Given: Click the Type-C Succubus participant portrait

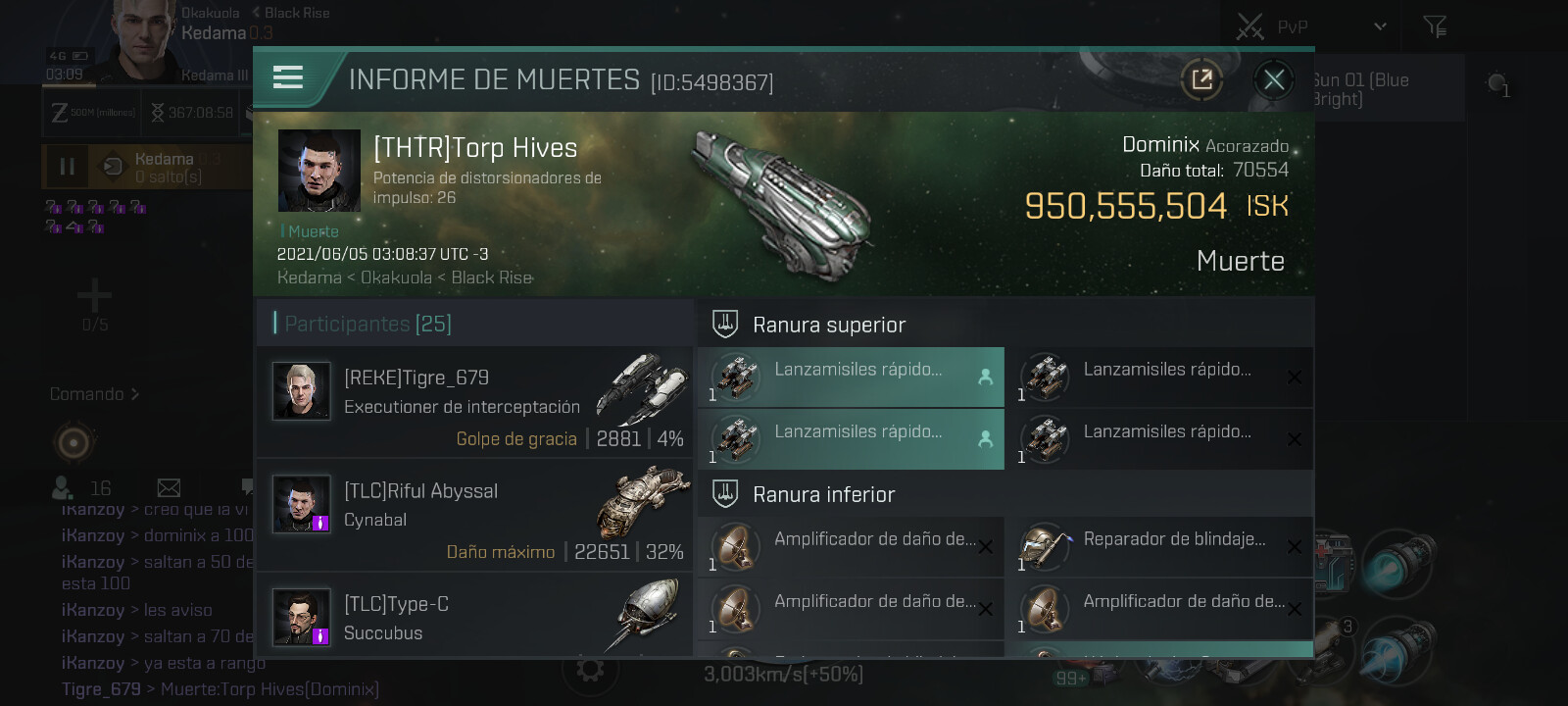Looking at the screenshot, I should (x=302, y=618).
